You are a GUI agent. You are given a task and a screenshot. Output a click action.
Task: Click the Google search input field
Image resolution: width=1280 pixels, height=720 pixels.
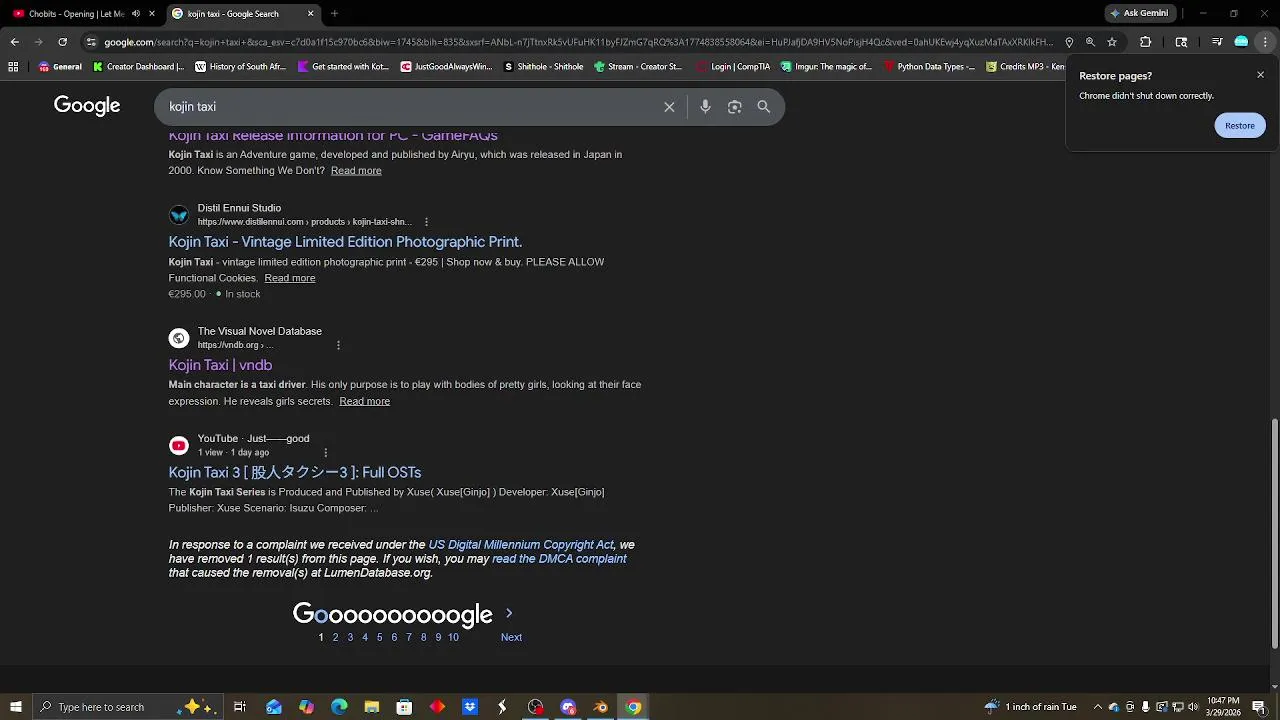(410, 107)
